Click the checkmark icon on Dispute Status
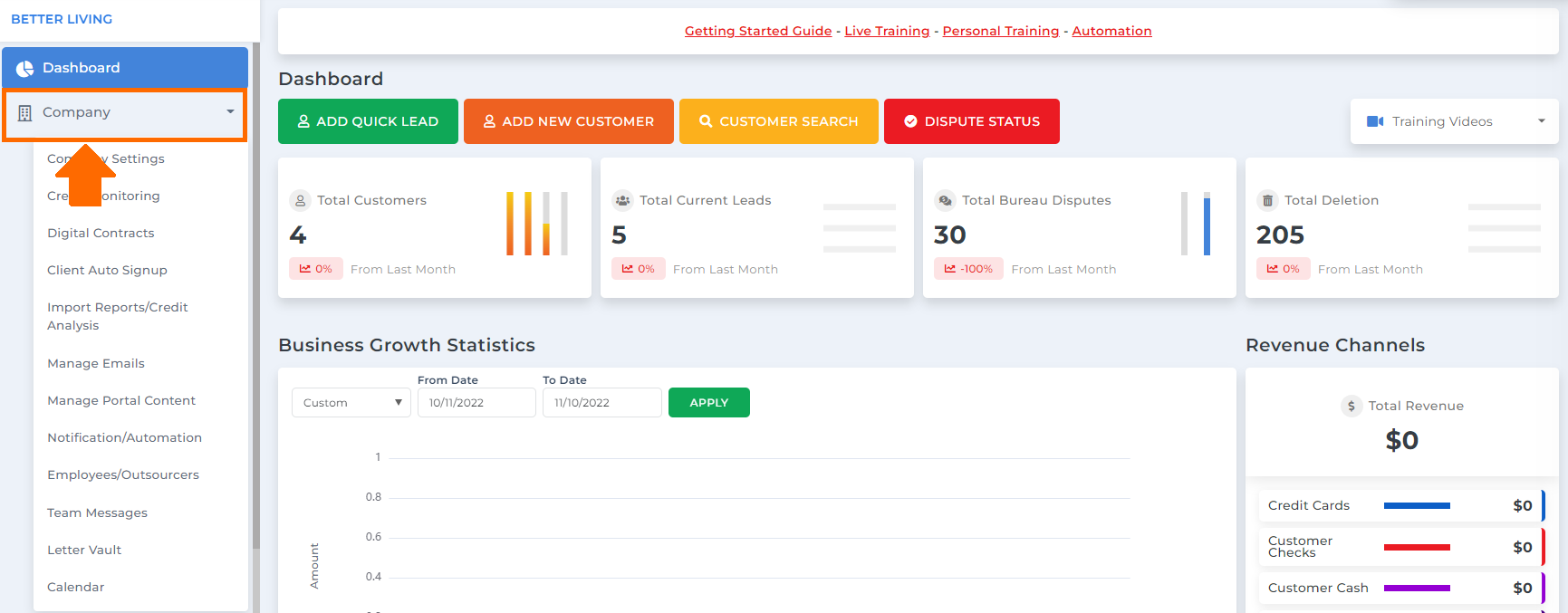Screen dimensions: 1568x613 point(910,121)
